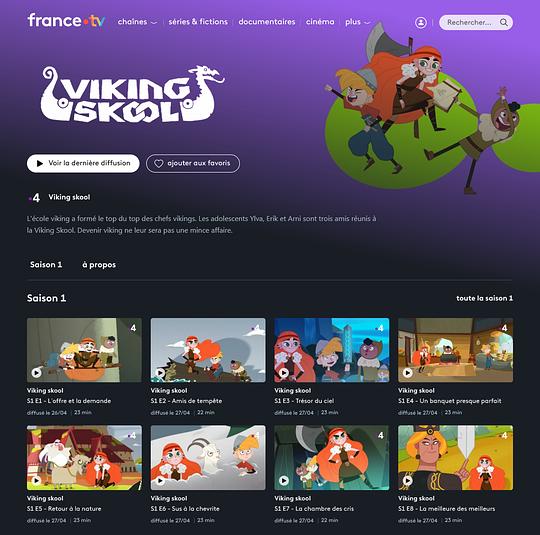Open S1 E6 Sus à la chevrite thumbnail
Viewport: 540px width, 535px height.
pyautogui.click(x=208, y=457)
